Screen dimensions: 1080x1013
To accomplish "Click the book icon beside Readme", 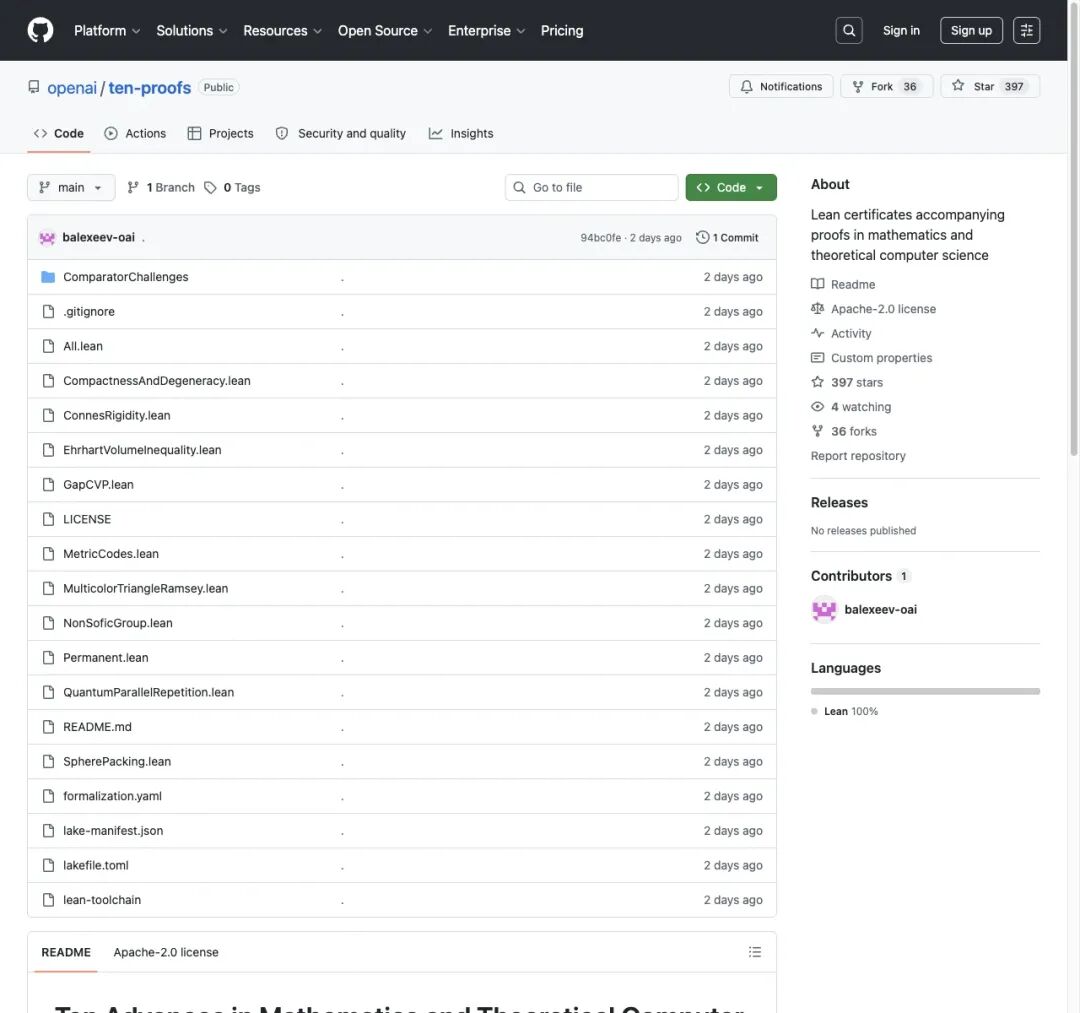I will [818, 284].
